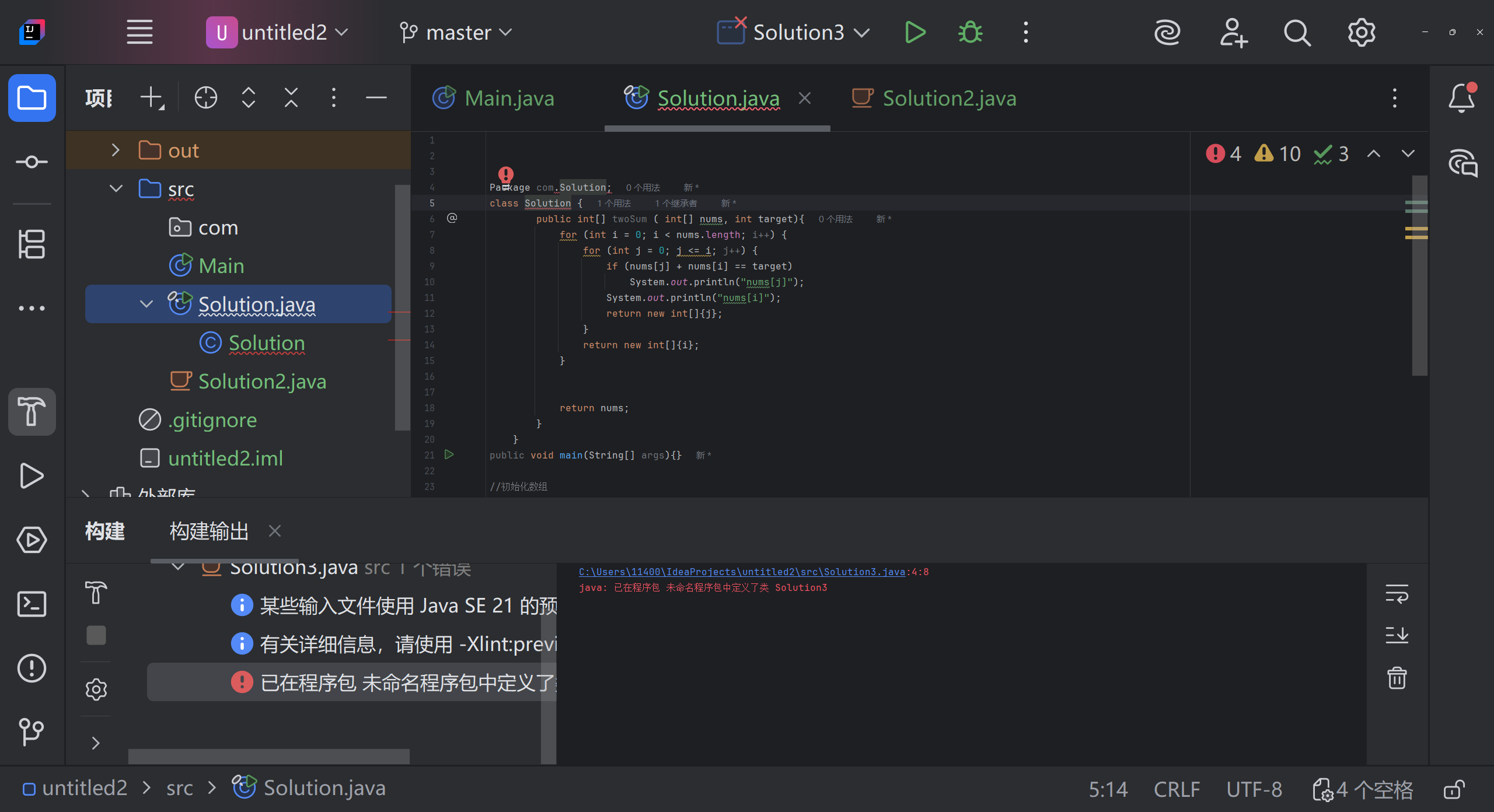Open the Problems tool window
Viewport: 1494px width, 812px height.
pyautogui.click(x=32, y=668)
